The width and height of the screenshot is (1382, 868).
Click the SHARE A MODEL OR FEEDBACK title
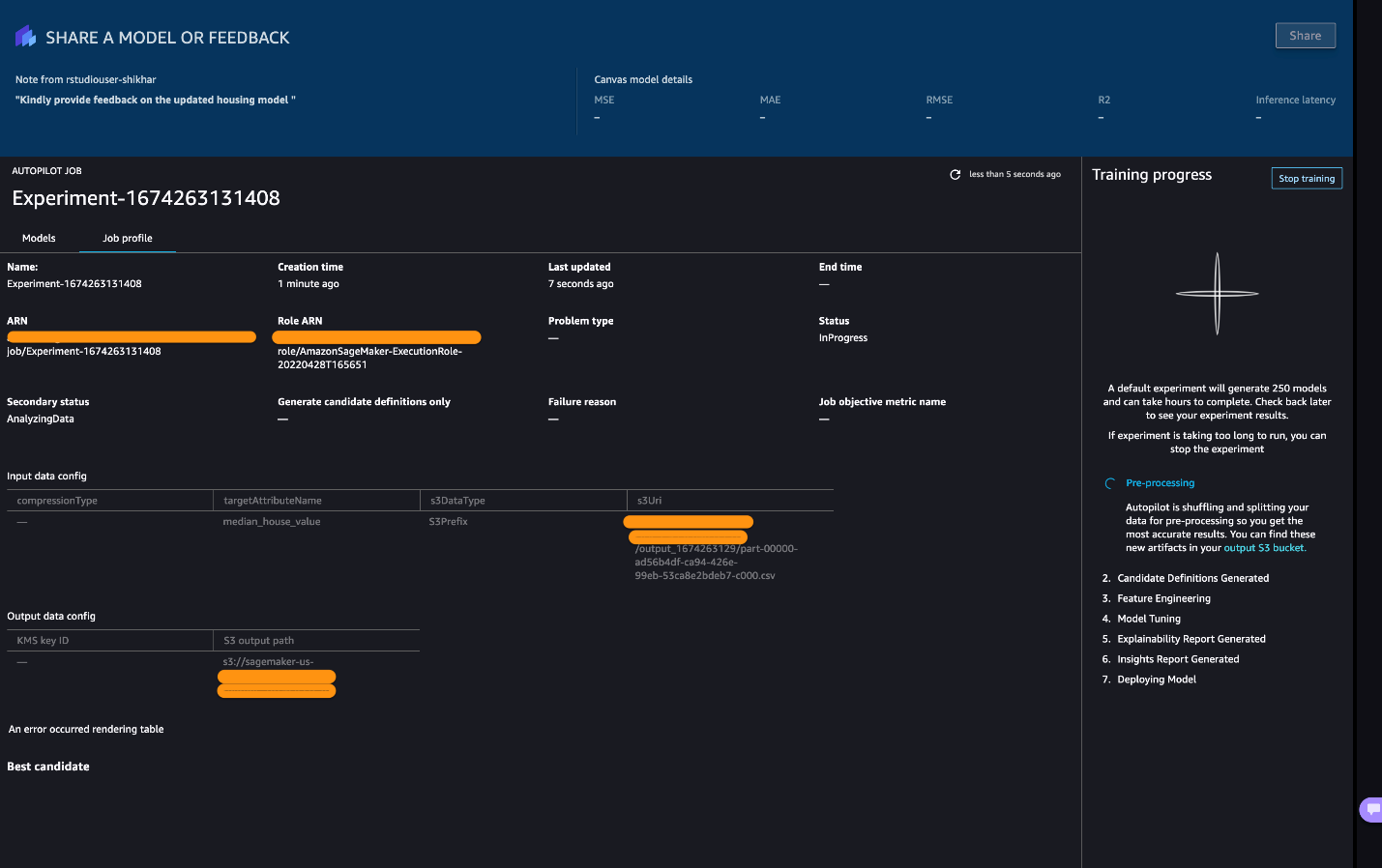(x=167, y=38)
